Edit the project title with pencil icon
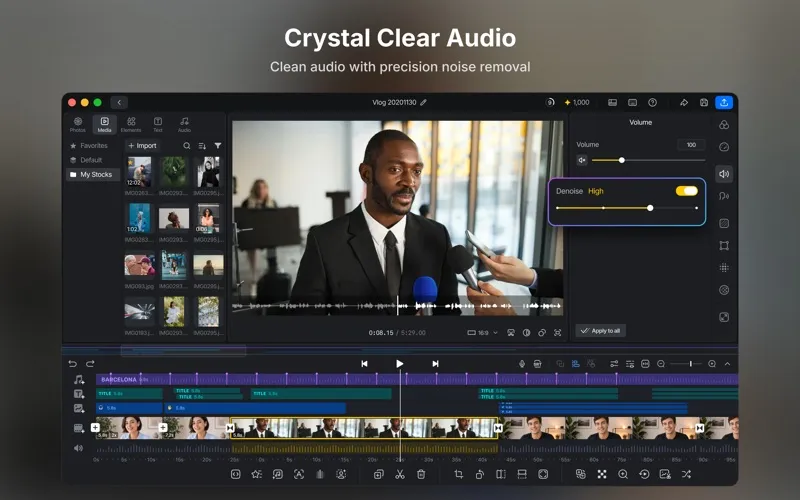 point(423,103)
